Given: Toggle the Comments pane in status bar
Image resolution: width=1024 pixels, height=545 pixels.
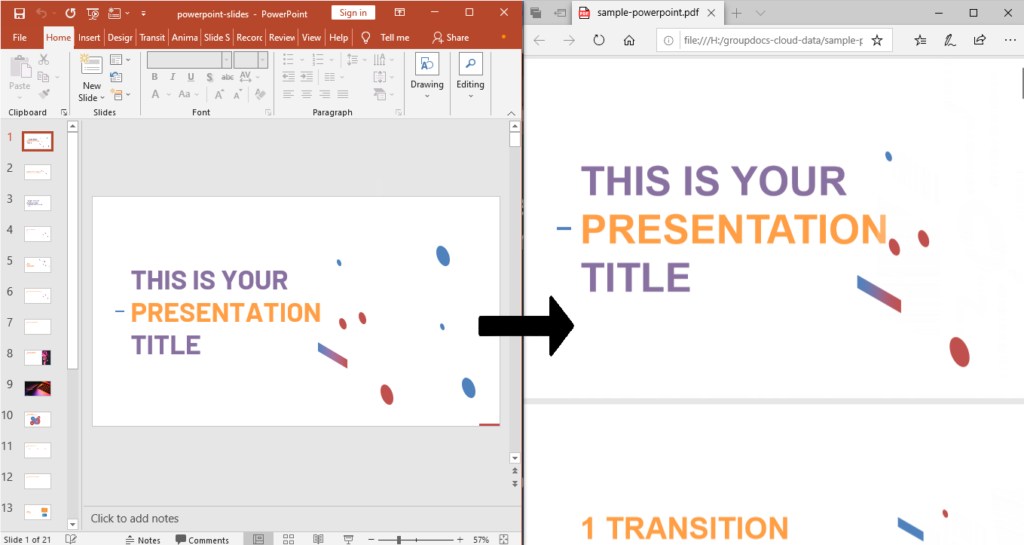Looking at the screenshot, I should pyautogui.click(x=202, y=539).
